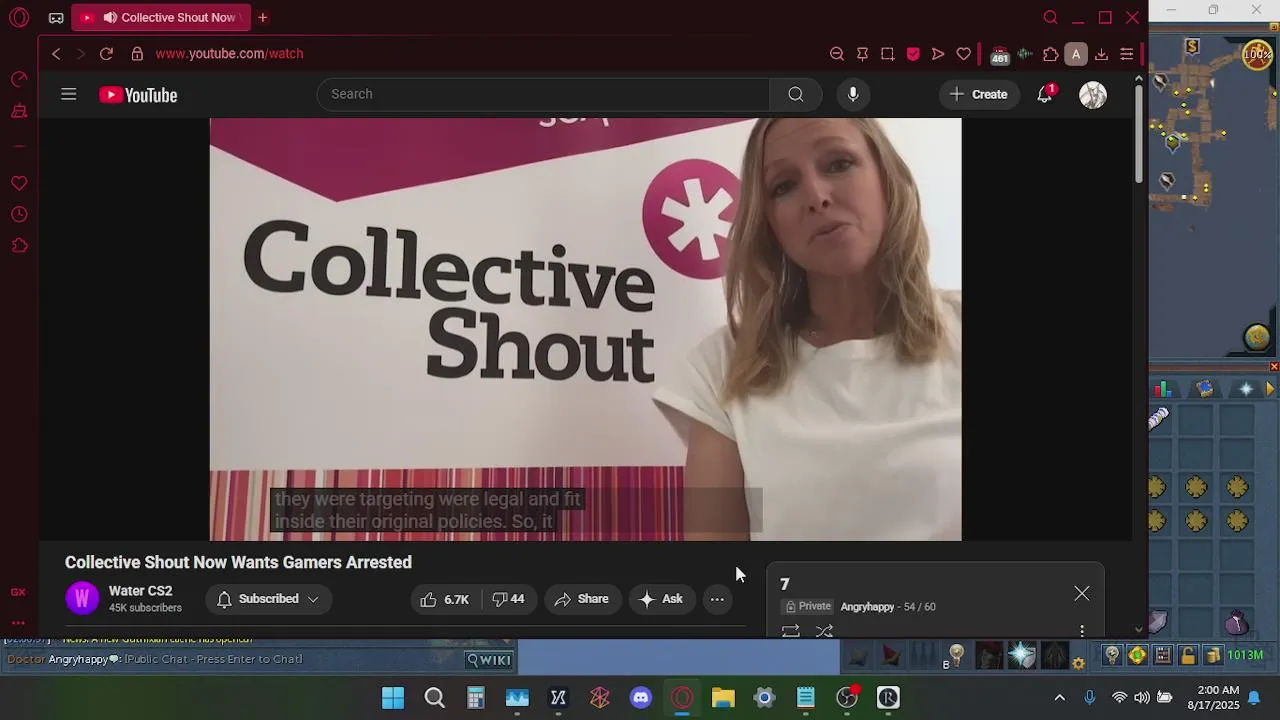Add page to bookmarks with heart icon
1280x720 pixels.
[x=963, y=54]
